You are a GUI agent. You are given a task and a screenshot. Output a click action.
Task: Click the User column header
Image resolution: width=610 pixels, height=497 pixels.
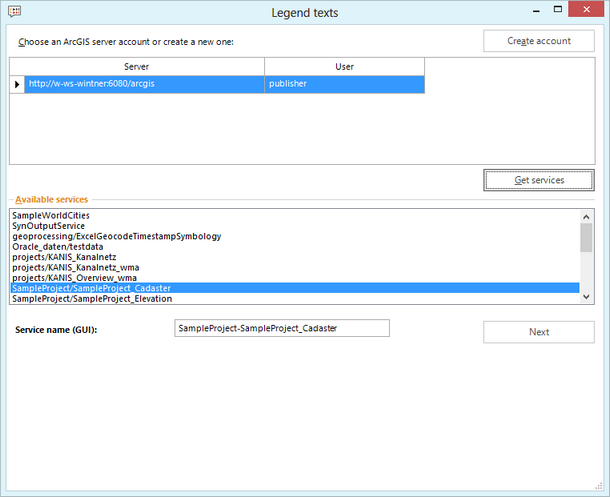(x=344, y=65)
